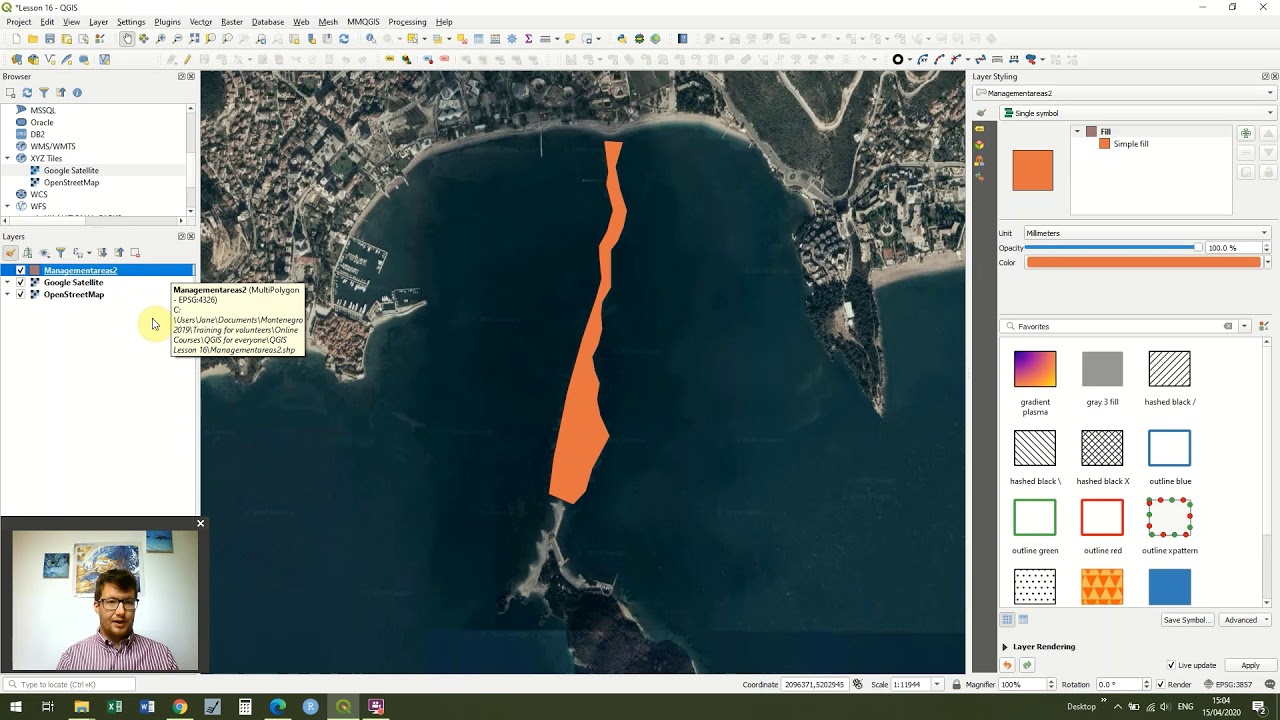
Task: Toggle visibility of OpenStreetMap layer
Action: (20, 294)
